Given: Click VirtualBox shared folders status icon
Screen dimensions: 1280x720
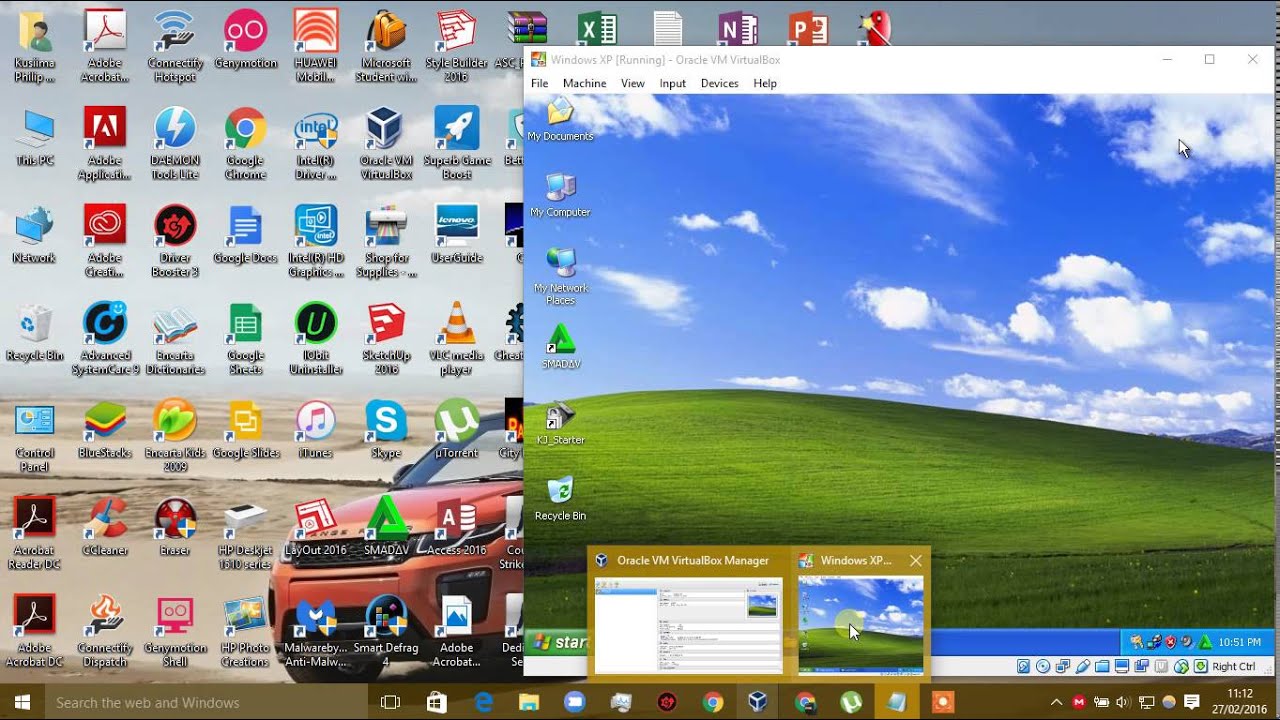Looking at the screenshot, I should pyautogui.click(x=1102, y=666).
